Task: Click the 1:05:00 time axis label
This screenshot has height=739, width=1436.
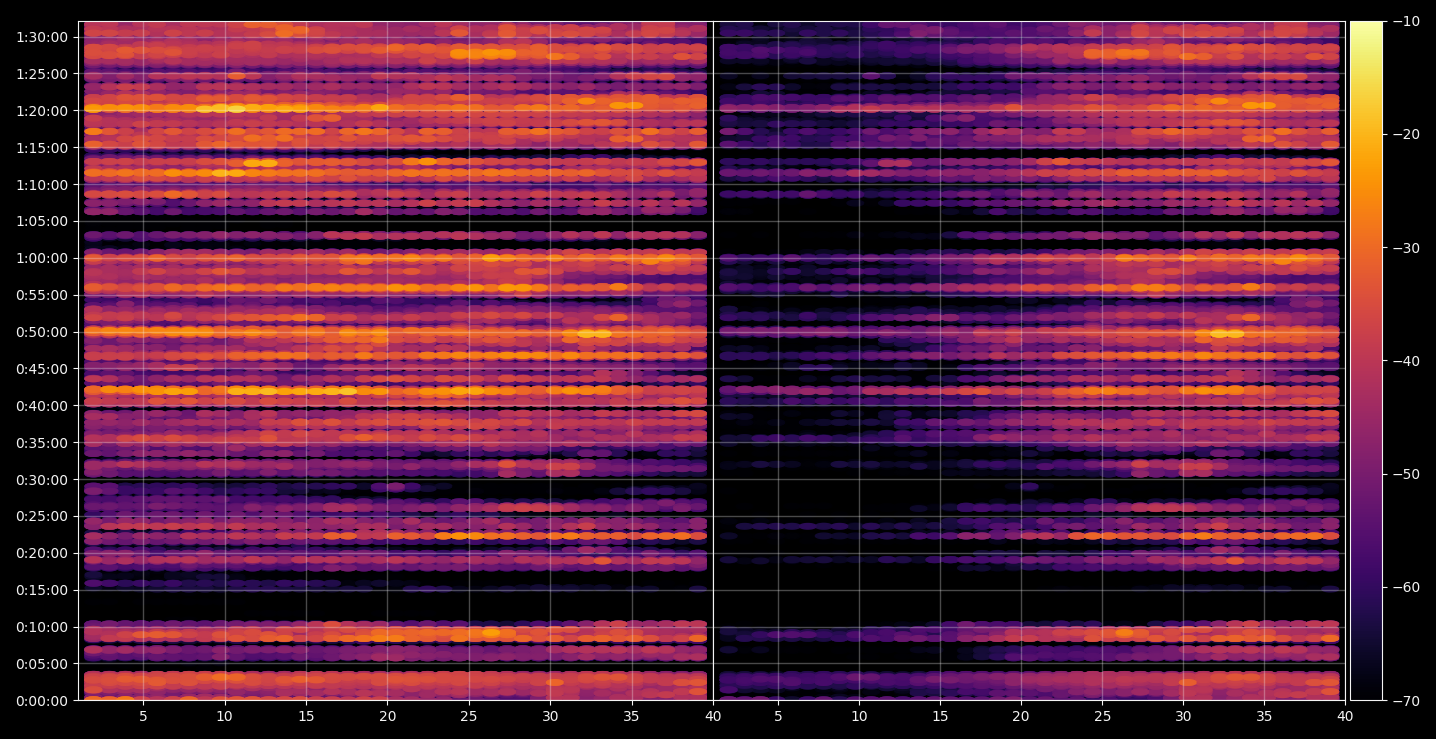Action: pos(42,221)
